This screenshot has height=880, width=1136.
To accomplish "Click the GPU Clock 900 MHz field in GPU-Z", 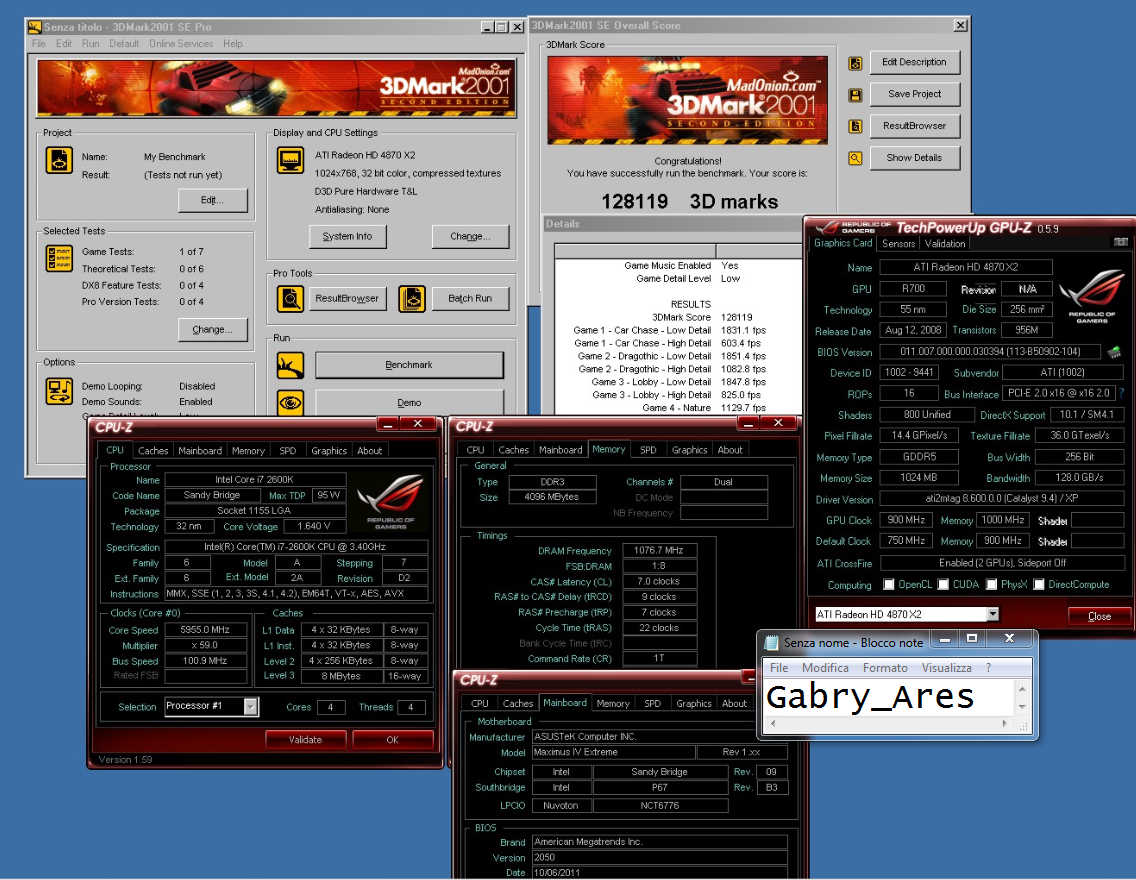I will 906,520.
